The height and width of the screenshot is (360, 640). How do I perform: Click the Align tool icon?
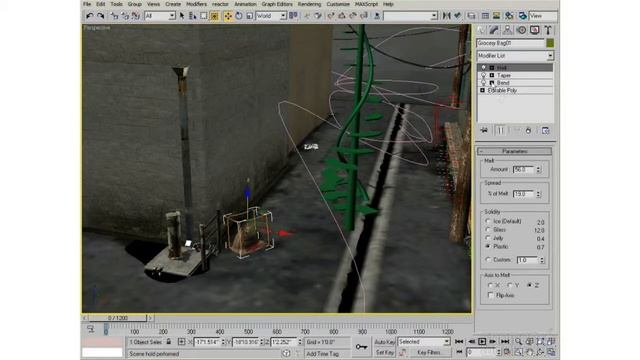pos(458,16)
